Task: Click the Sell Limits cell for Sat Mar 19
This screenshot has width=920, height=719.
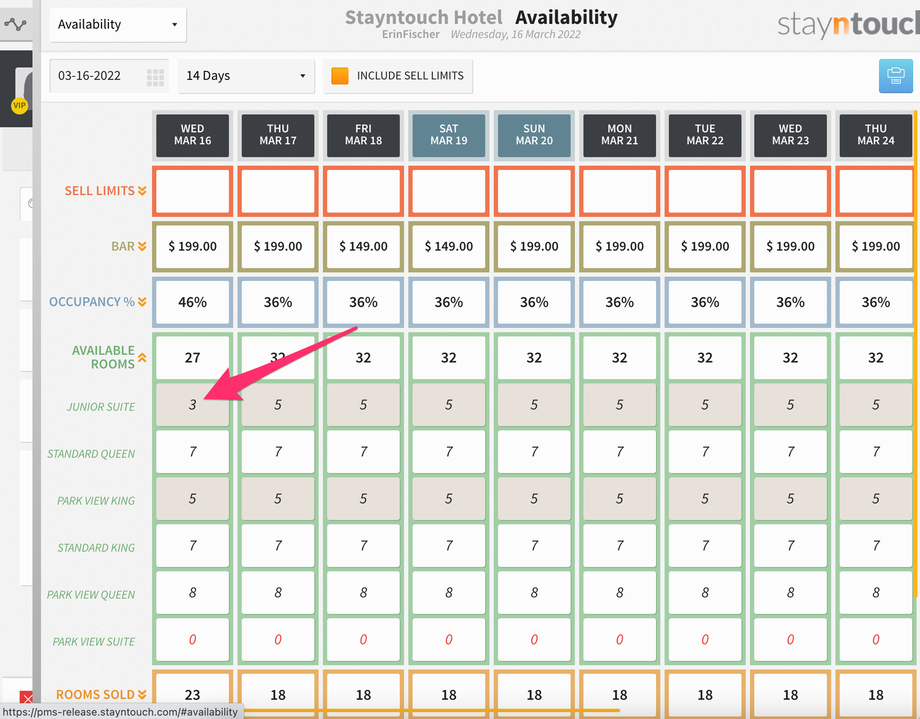Action: [449, 191]
